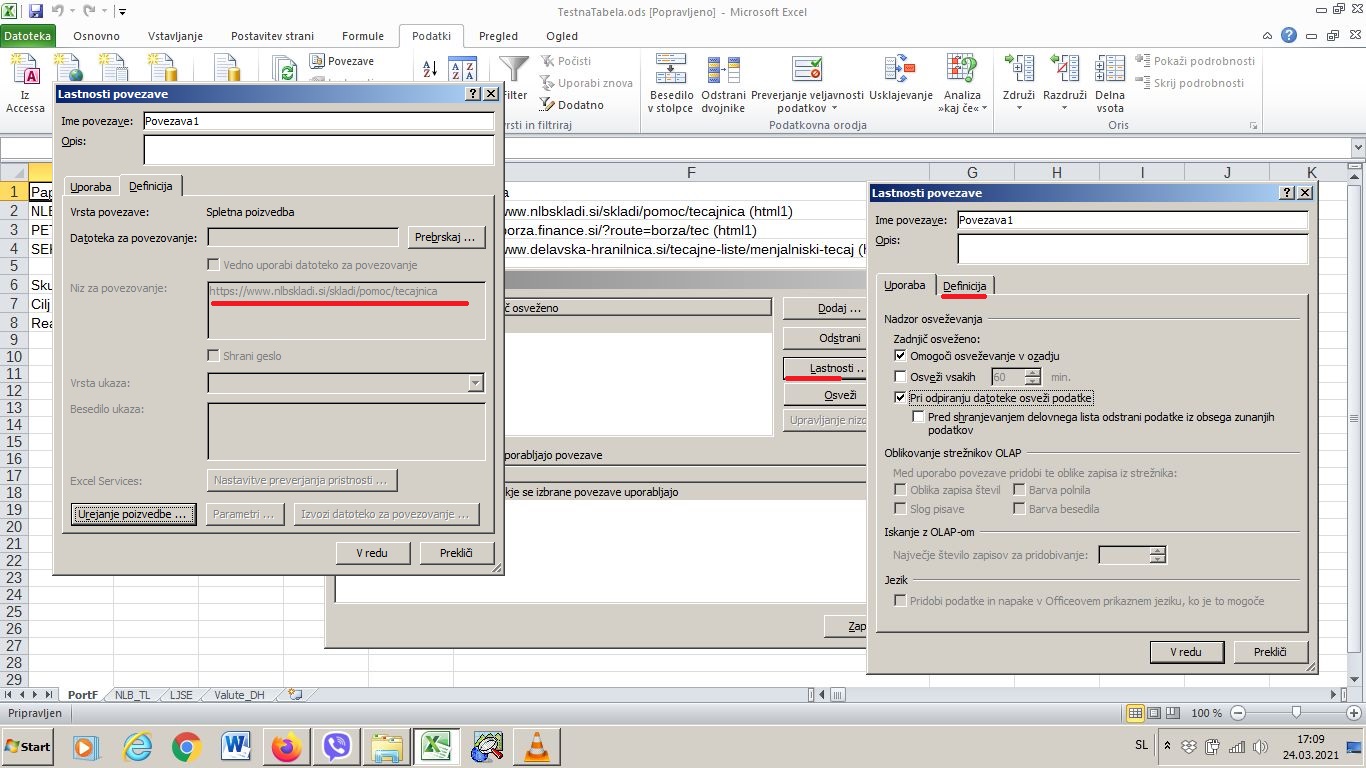This screenshot has height=768, width=1366.
Task: Click the zoom slider handle
Action: tap(1296, 713)
